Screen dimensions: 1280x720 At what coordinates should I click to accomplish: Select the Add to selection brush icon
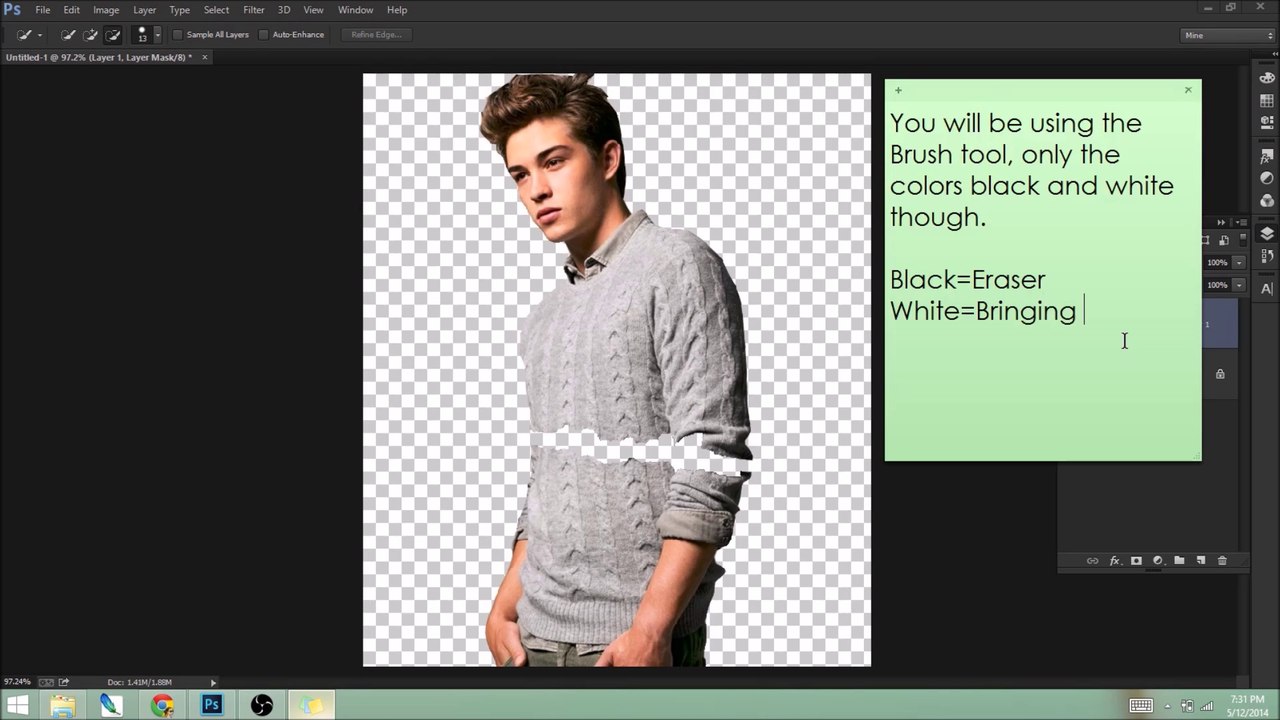click(91, 35)
